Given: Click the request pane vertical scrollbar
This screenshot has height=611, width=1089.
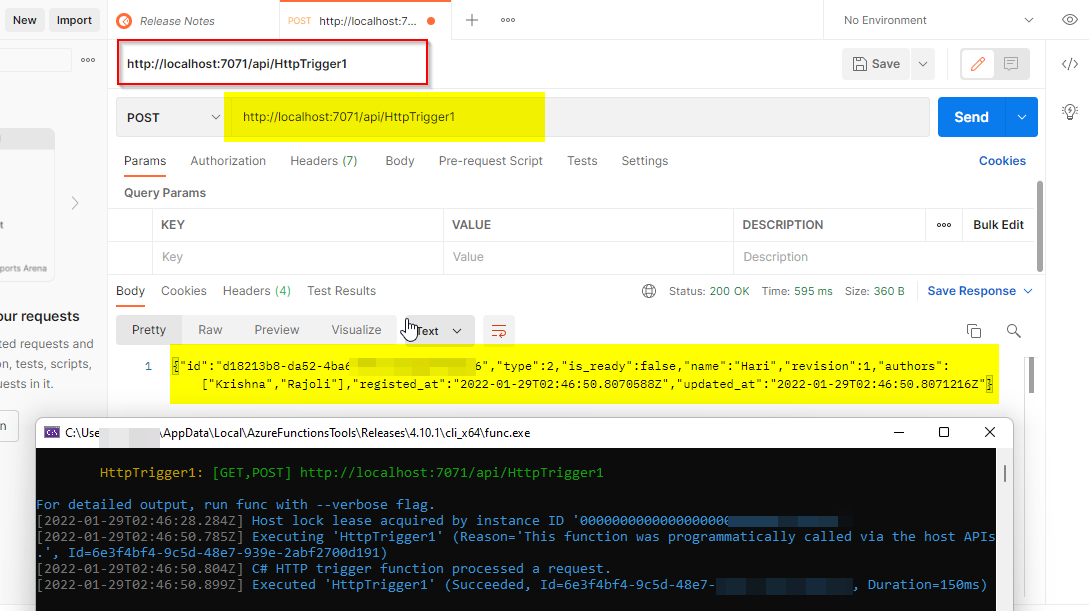Looking at the screenshot, I should 1040,226.
